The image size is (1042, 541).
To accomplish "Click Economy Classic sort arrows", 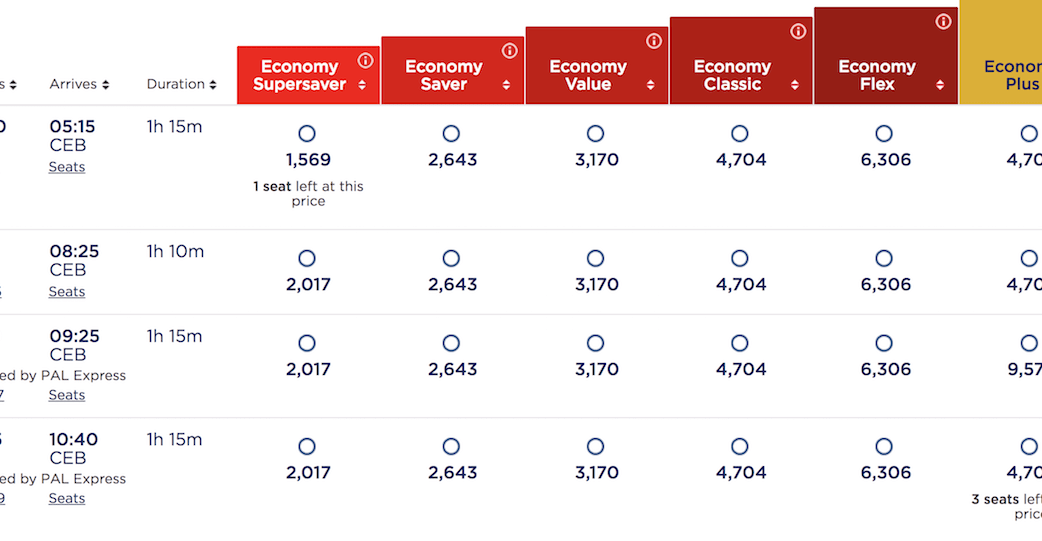I will (x=795, y=85).
